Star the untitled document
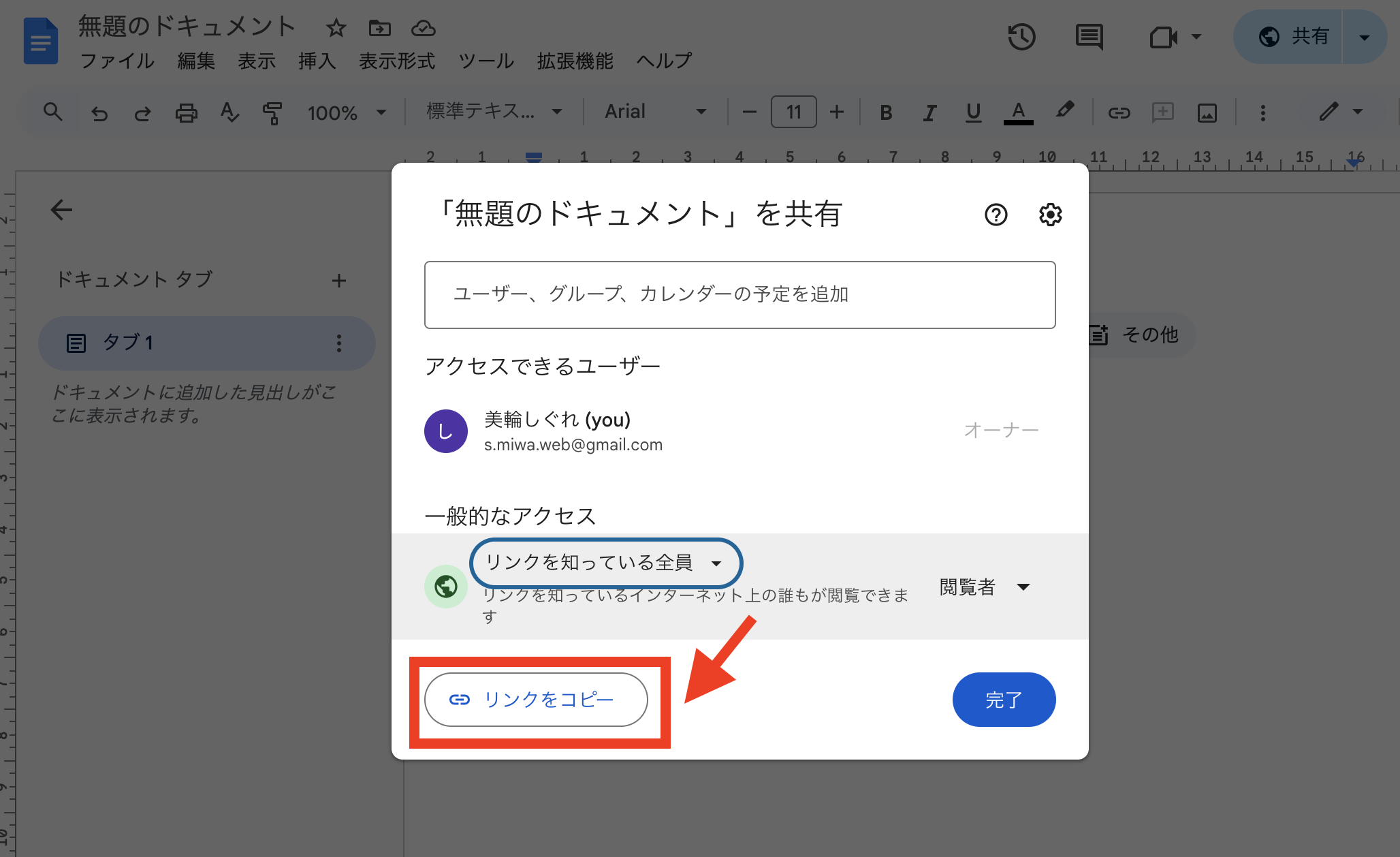Image resolution: width=1400 pixels, height=857 pixels. [336, 28]
